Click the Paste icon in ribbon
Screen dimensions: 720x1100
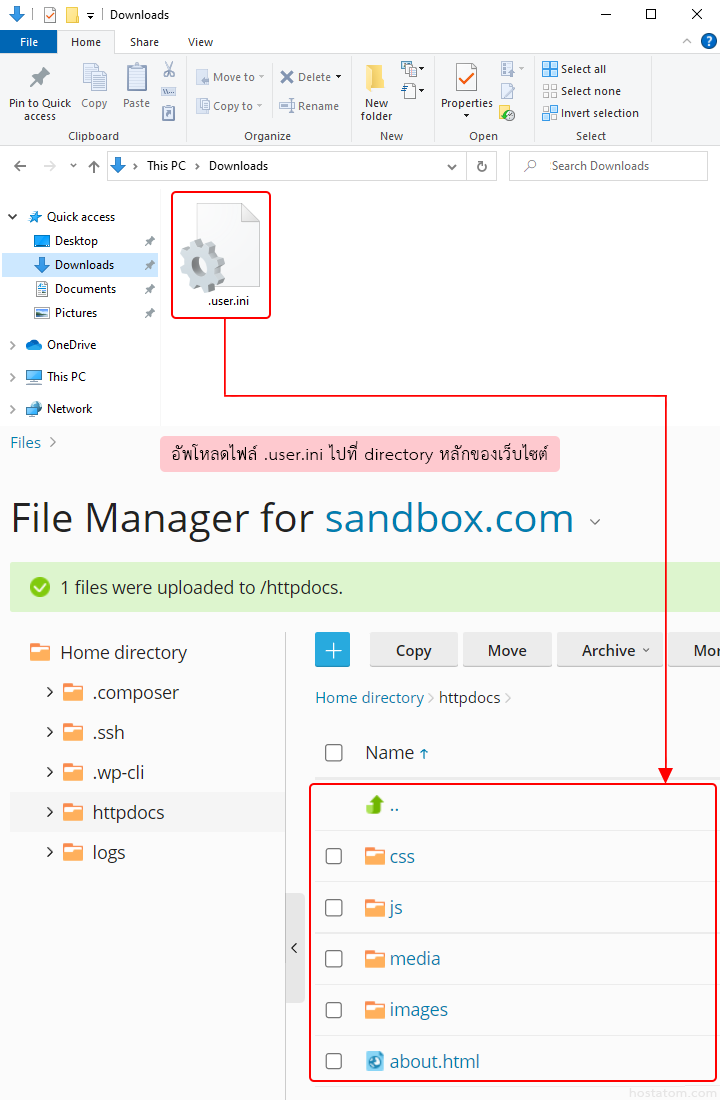pyautogui.click(x=136, y=80)
